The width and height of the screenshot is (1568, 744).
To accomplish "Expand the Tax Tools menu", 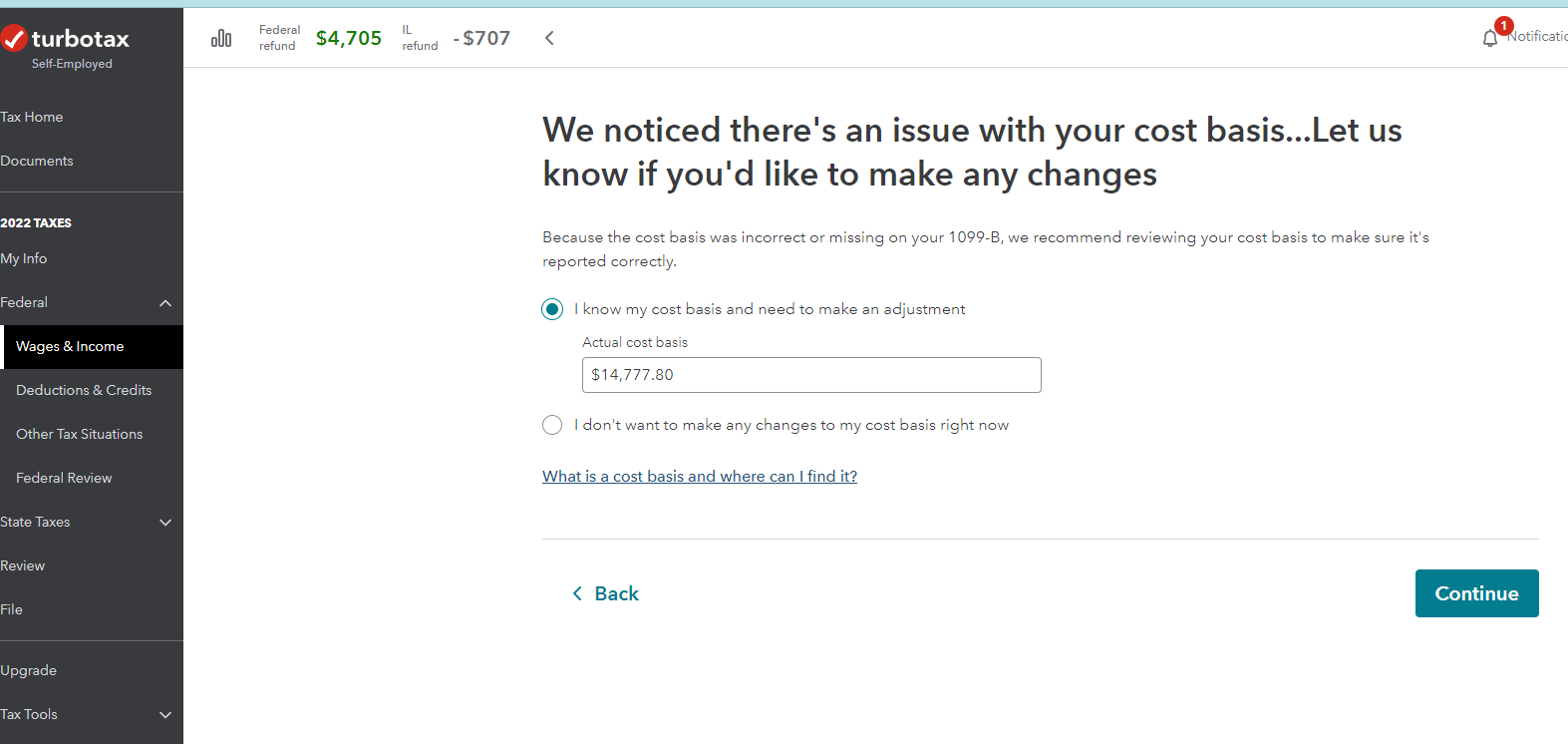I will click(165, 715).
